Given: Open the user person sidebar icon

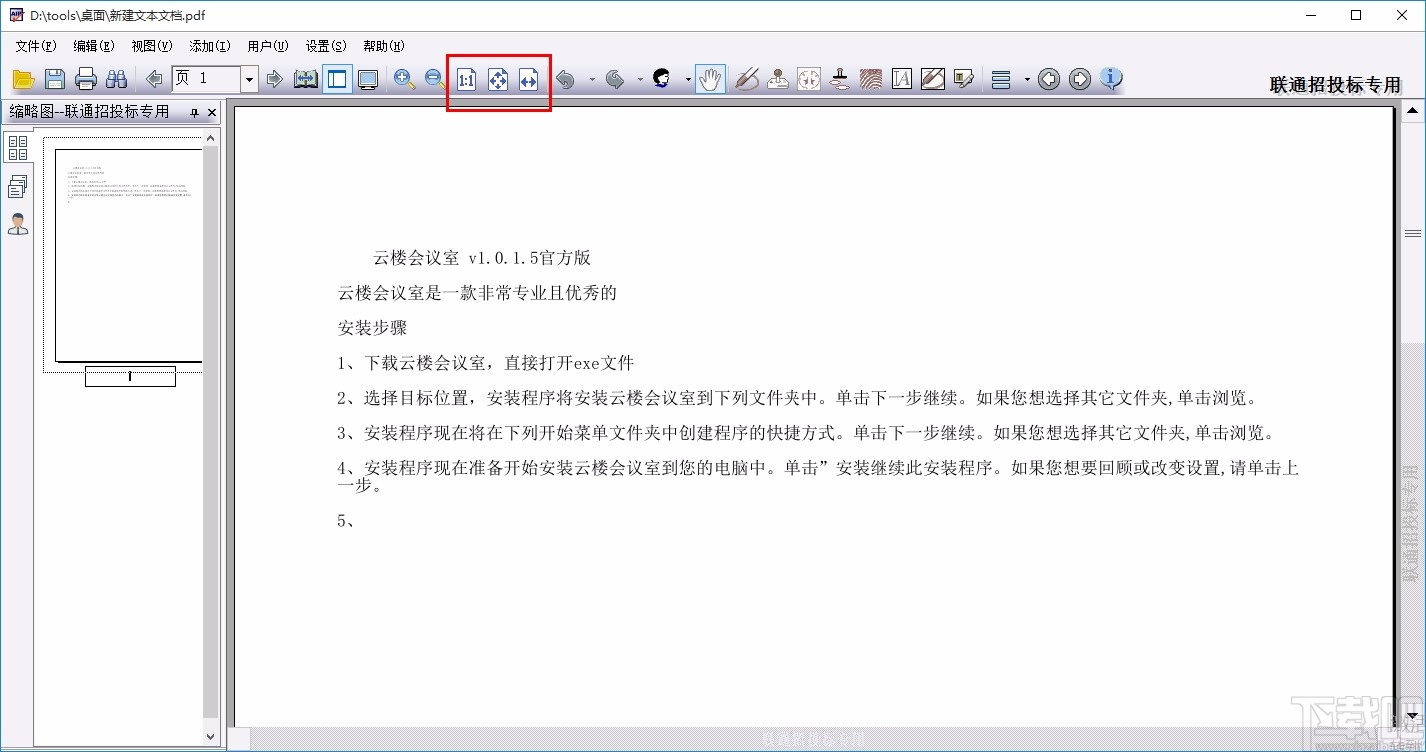Looking at the screenshot, I should tap(18, 224).
